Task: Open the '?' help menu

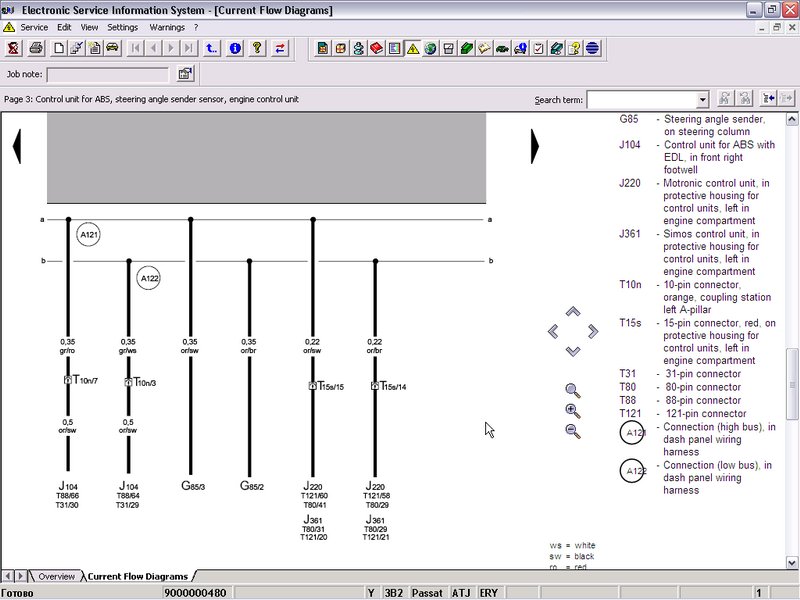Action: (196, 28)
